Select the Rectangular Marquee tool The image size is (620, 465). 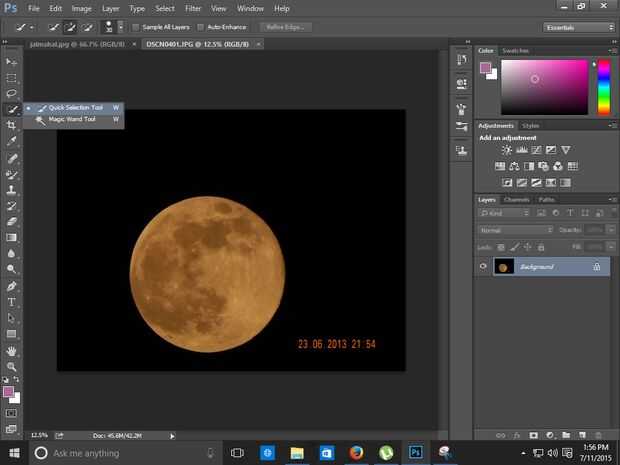pyautogui.click(x=12, y=77)
